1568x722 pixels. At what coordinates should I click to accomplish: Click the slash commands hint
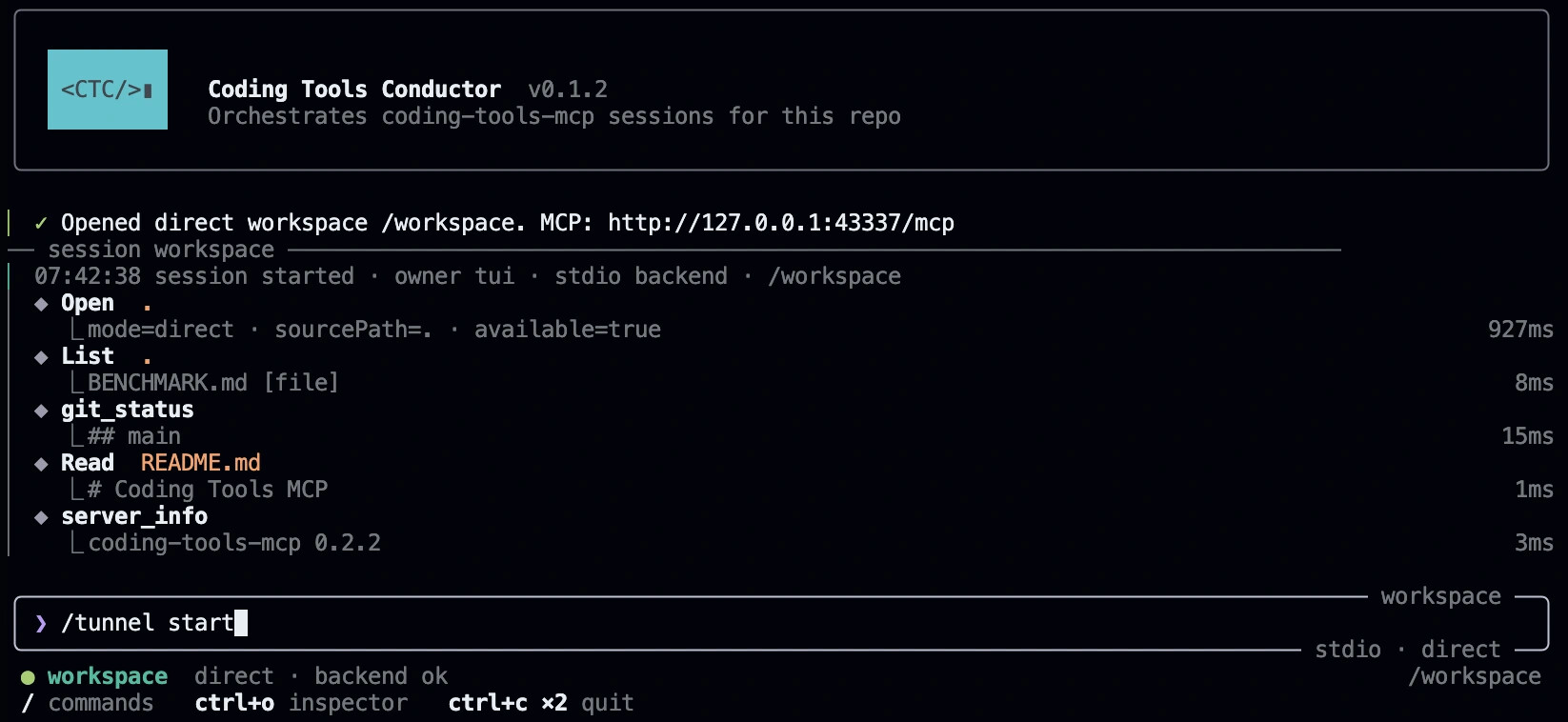coord(87,703)
